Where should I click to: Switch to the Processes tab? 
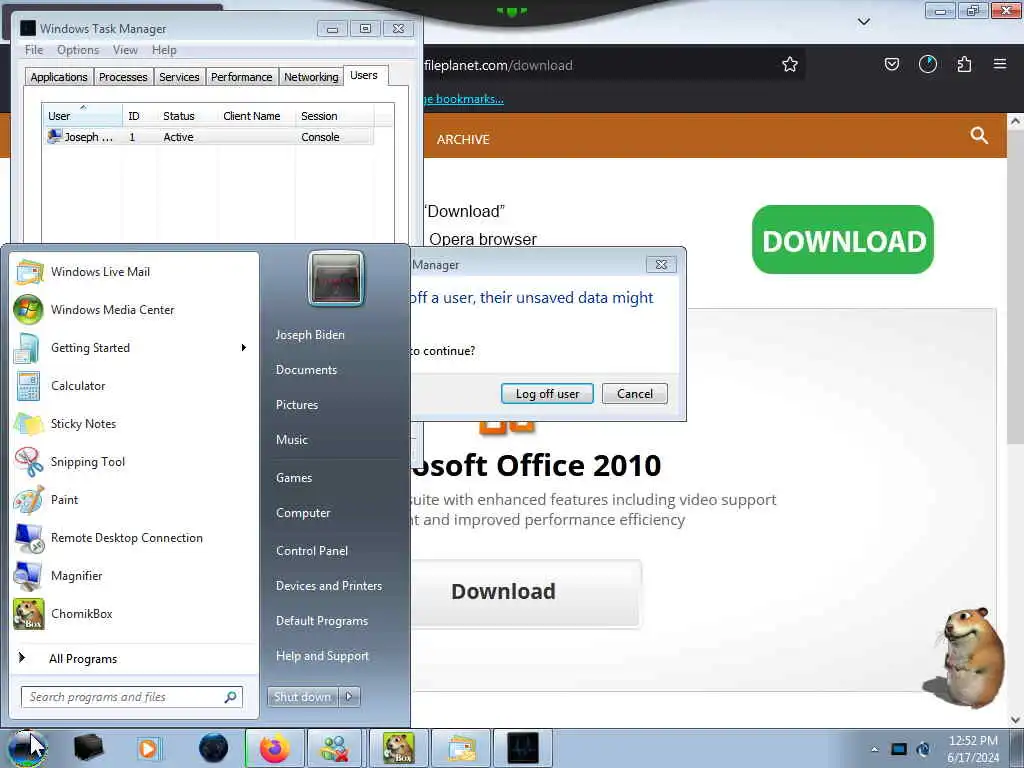(123, 77)
